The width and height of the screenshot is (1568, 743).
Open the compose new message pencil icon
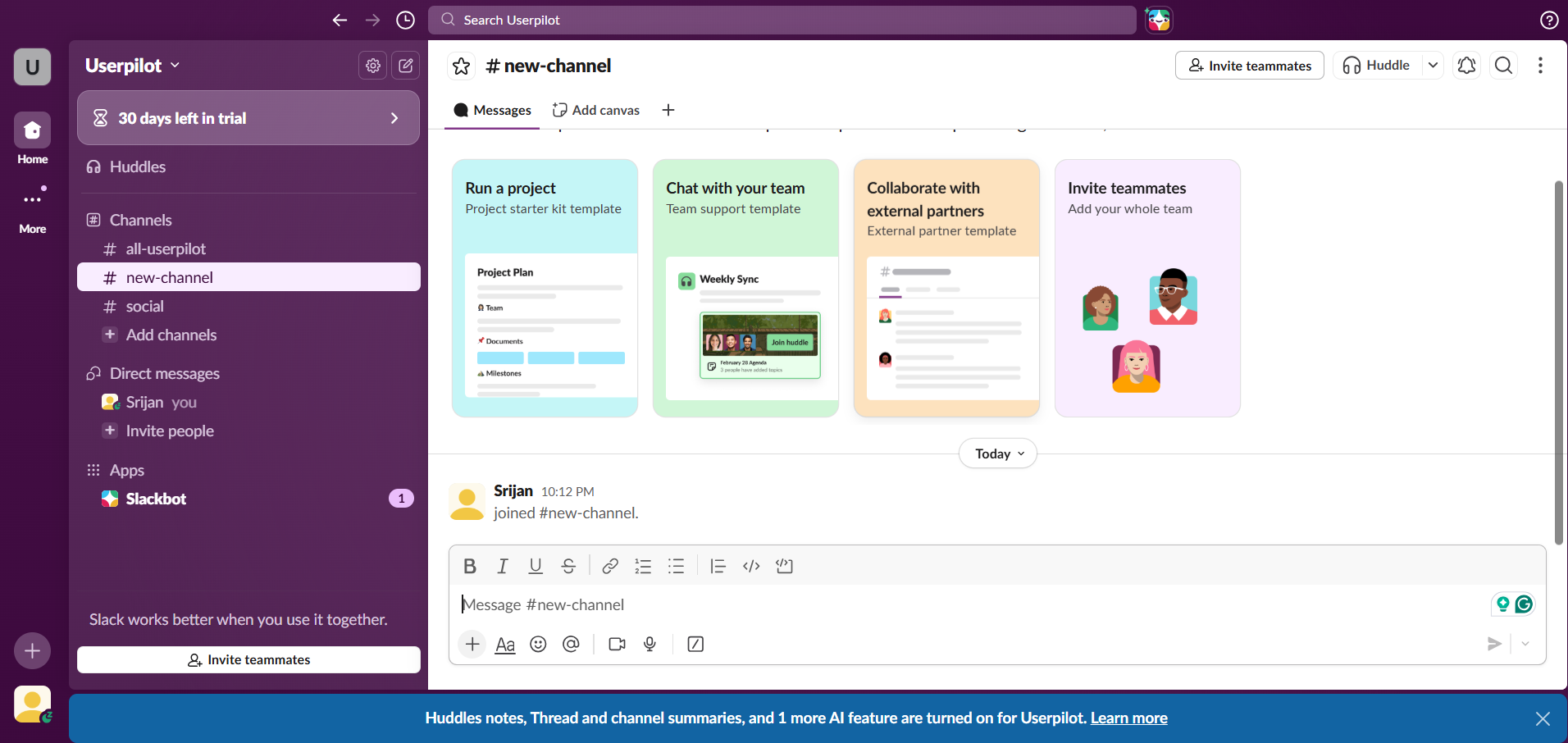point(406,66)
